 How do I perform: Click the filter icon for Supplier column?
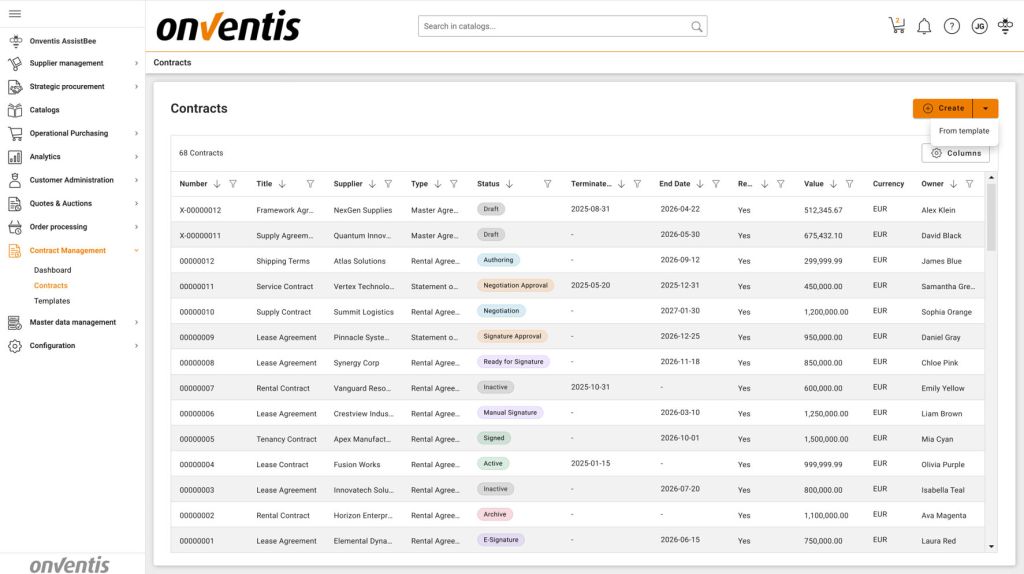click(x=388, y=184)
